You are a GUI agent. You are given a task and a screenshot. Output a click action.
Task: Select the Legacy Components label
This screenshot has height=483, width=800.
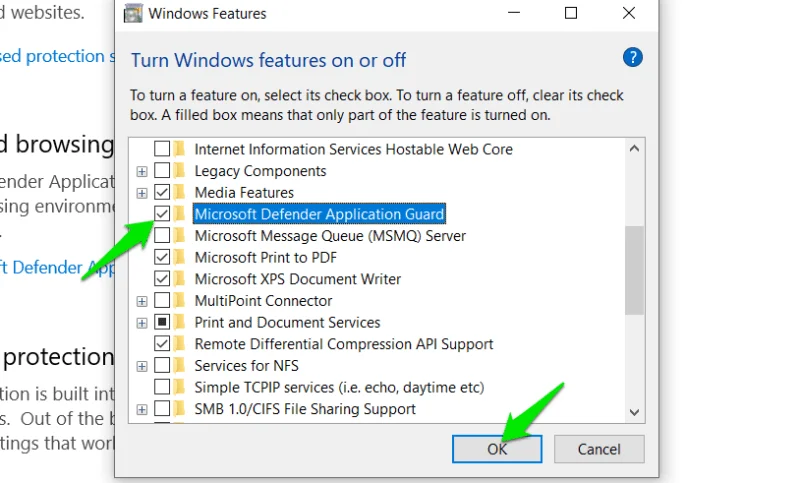click(260, 170)
